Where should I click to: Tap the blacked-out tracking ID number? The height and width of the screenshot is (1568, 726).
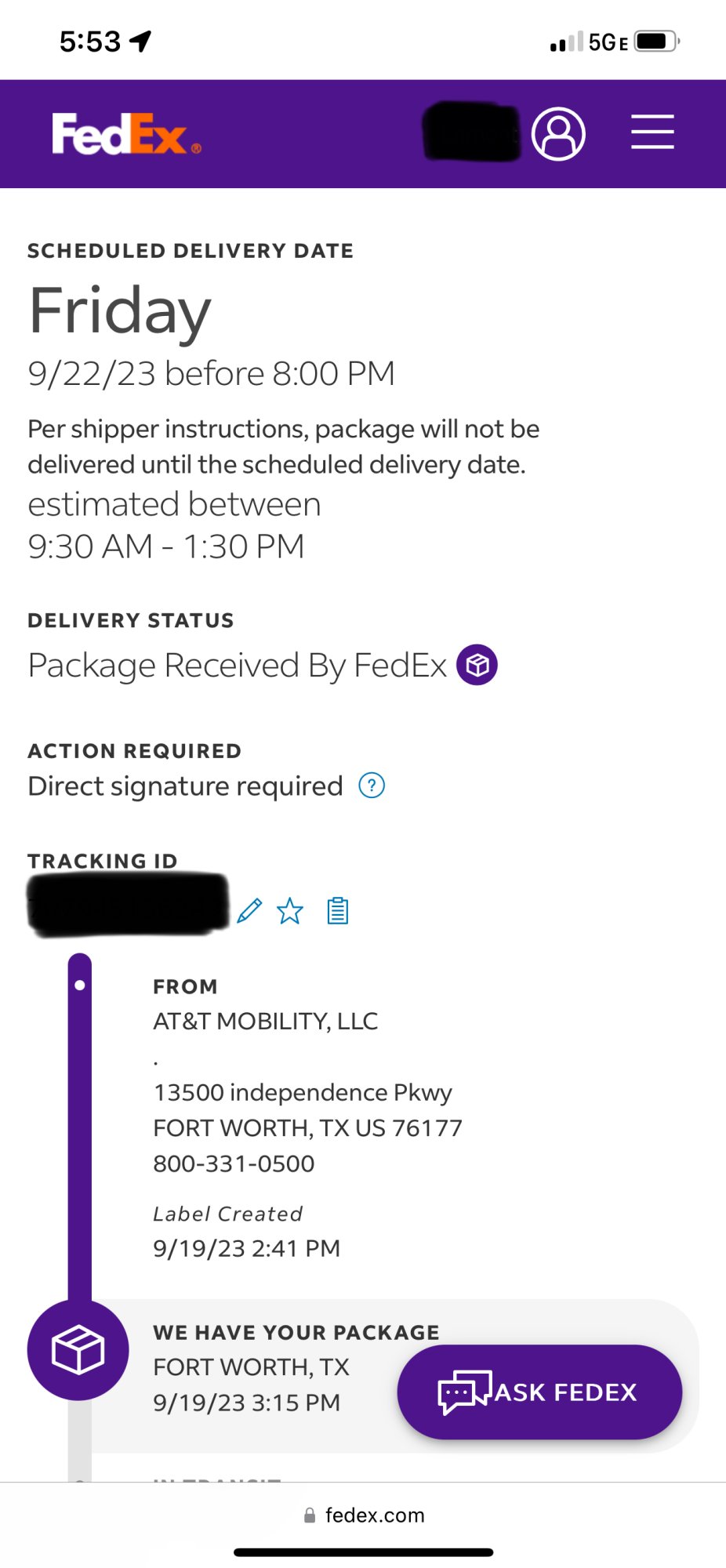(x=128, y=905)
